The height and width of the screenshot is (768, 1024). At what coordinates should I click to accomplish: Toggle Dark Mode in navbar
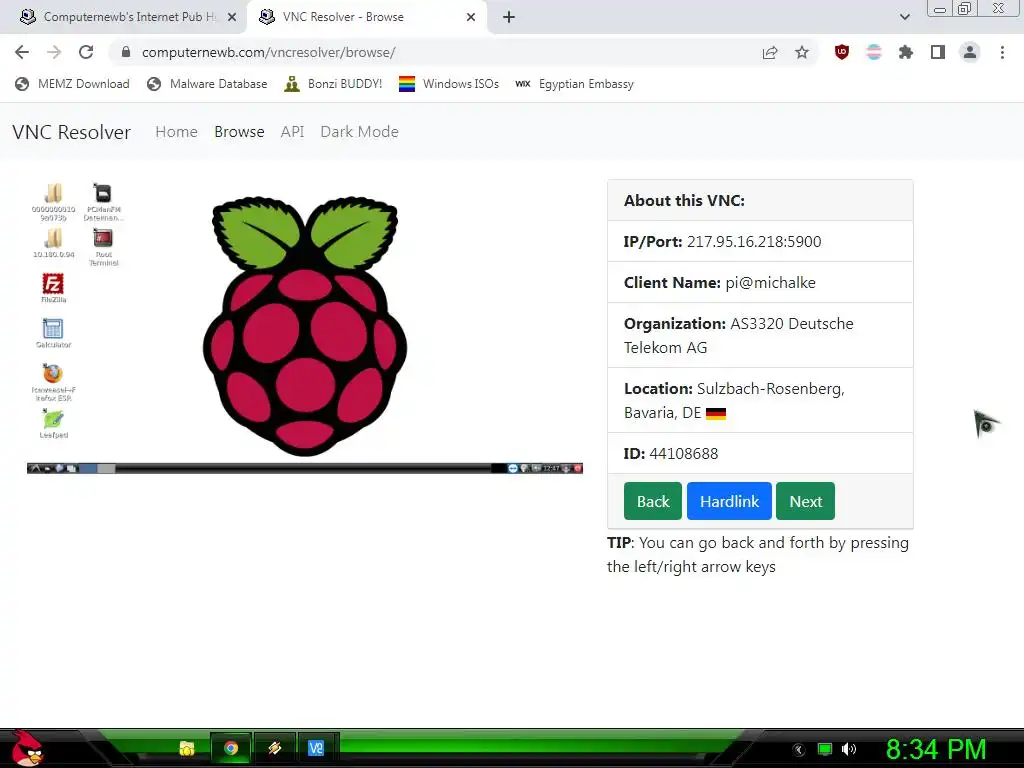pyautogui.click(x=359, y=131)
